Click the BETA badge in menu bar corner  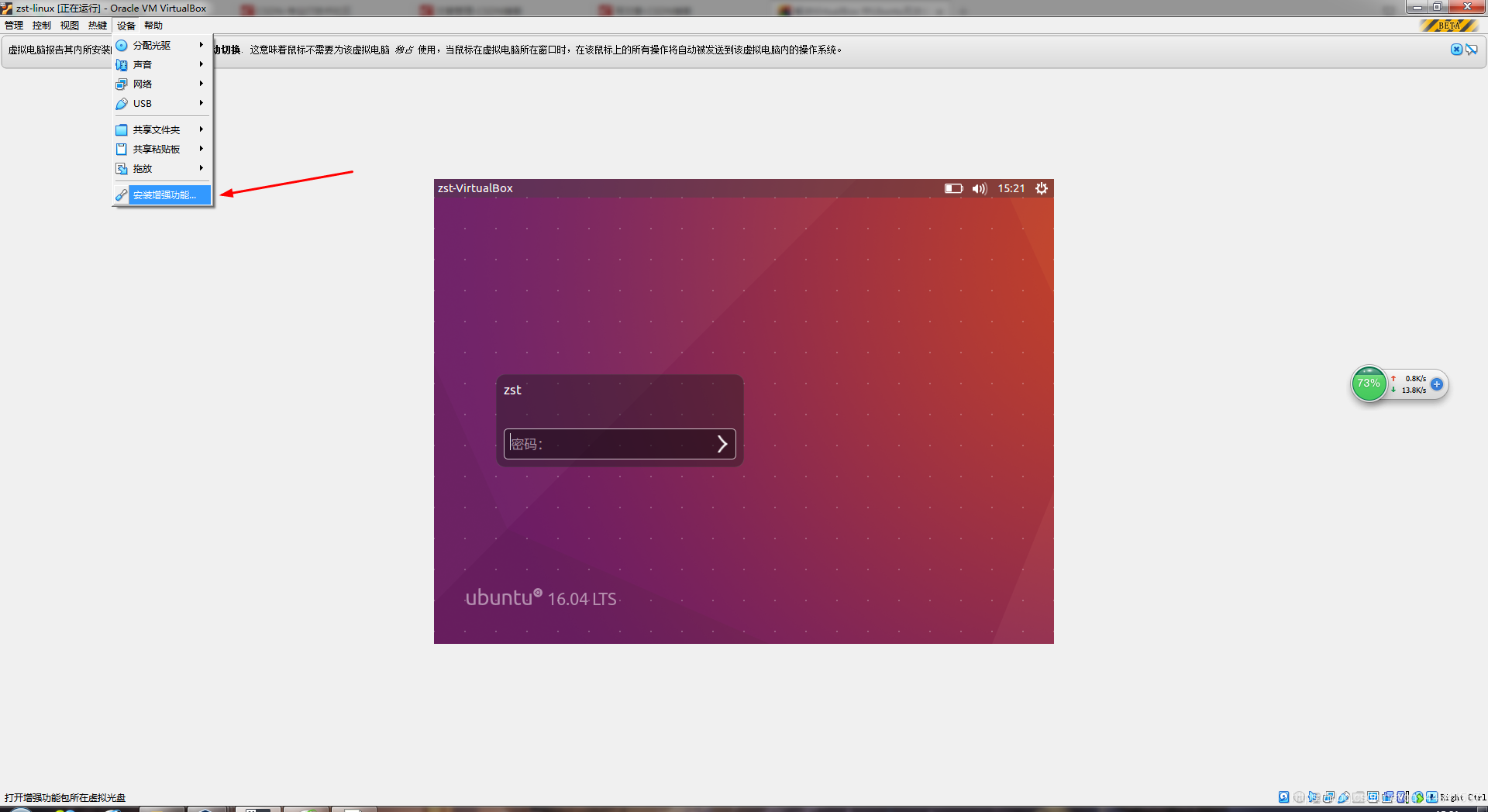click(1448, 26)
